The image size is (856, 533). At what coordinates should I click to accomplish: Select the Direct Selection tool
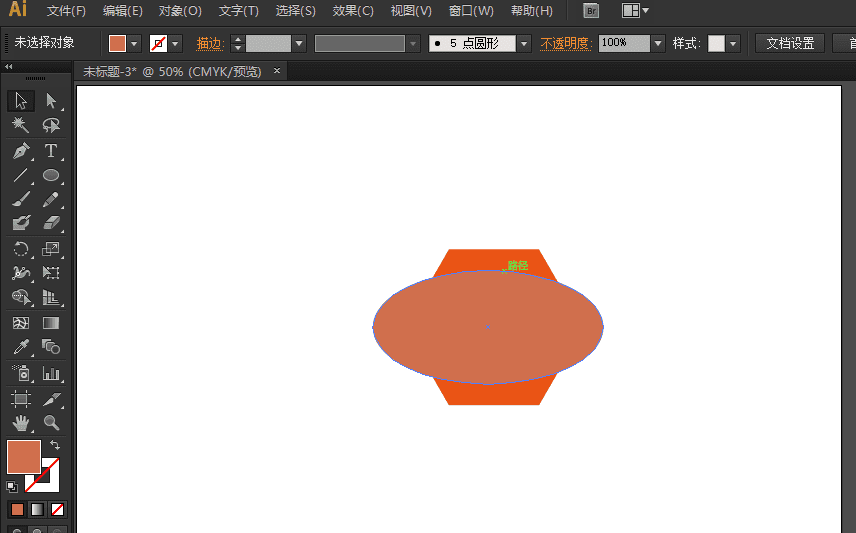point(51,101)
